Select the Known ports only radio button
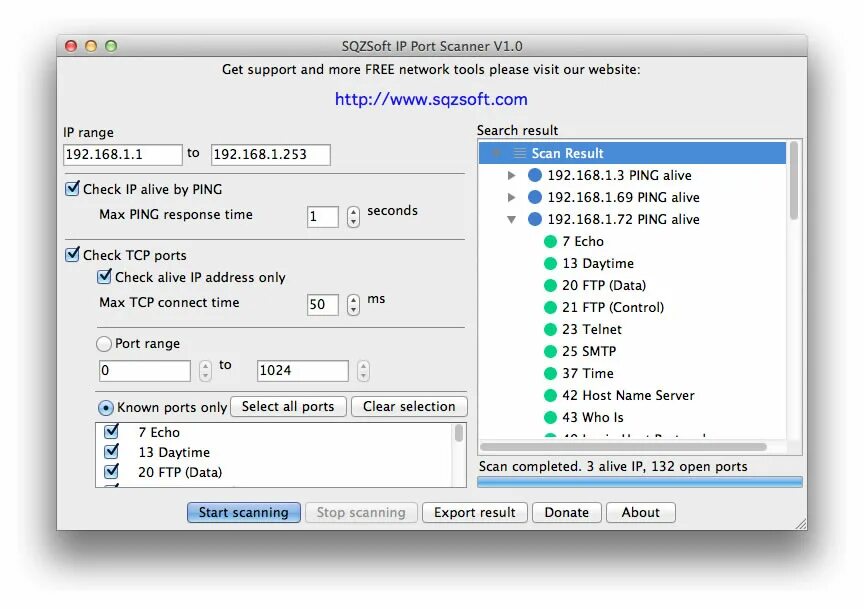The height and width of the screenshot is (609, 864). click(106, 408)
